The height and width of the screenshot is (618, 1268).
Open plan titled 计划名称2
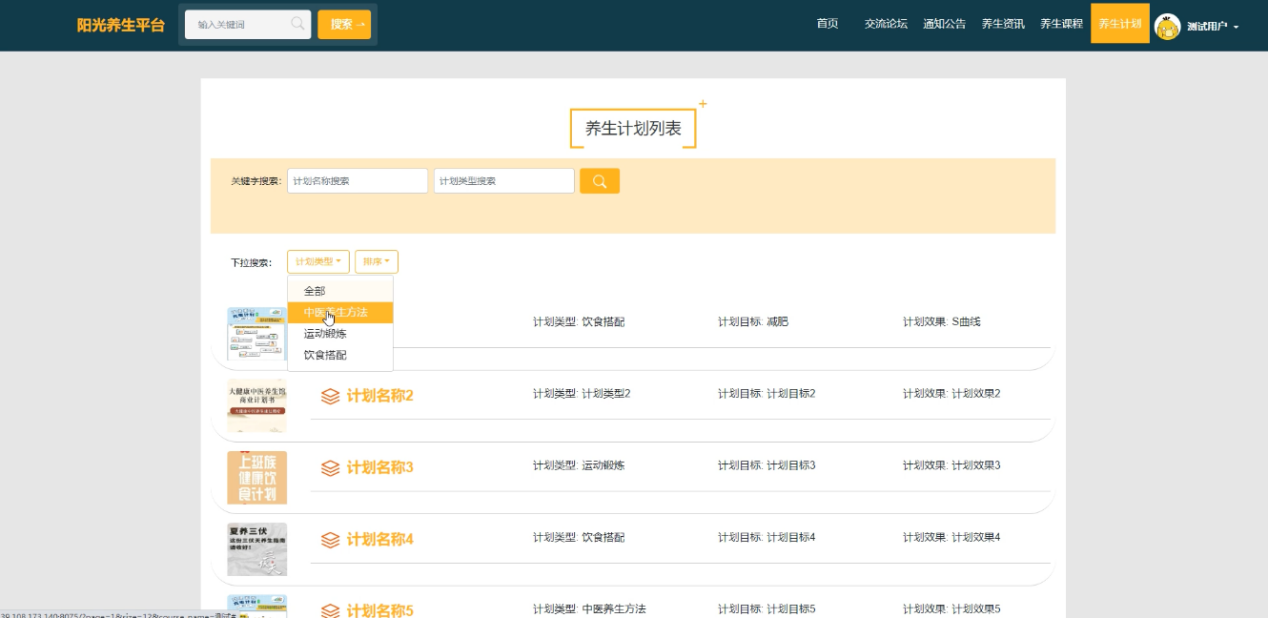pos(380,396)
